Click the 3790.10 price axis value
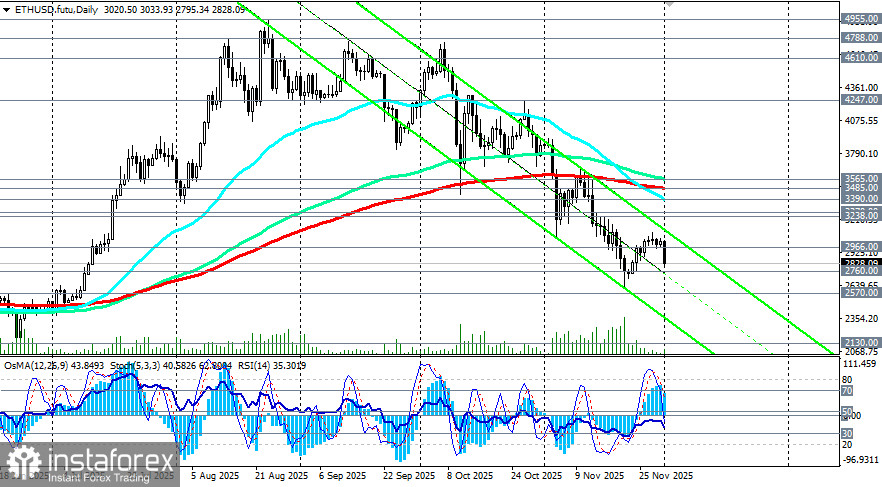 pyautogui.click(x=861, y=154)
